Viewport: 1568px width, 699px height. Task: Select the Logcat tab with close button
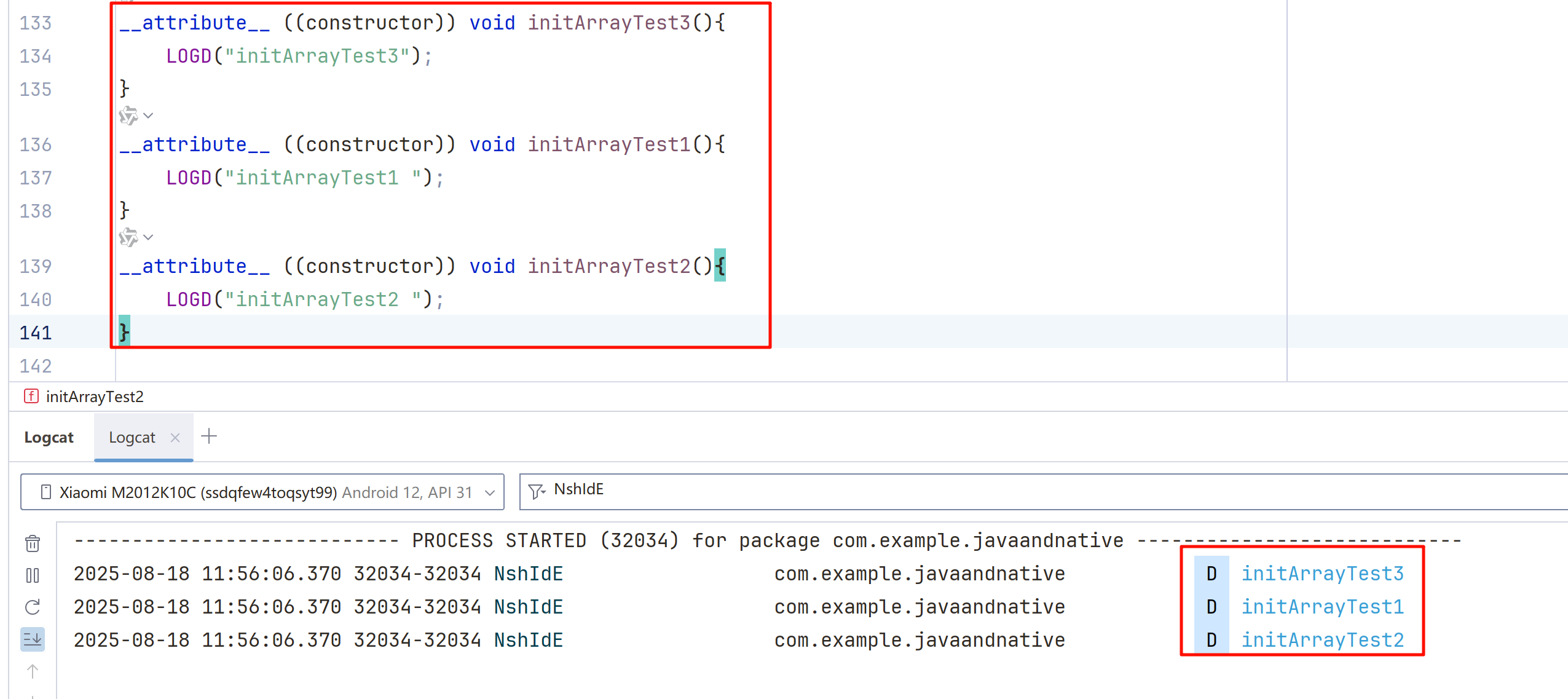coord(132,437)
